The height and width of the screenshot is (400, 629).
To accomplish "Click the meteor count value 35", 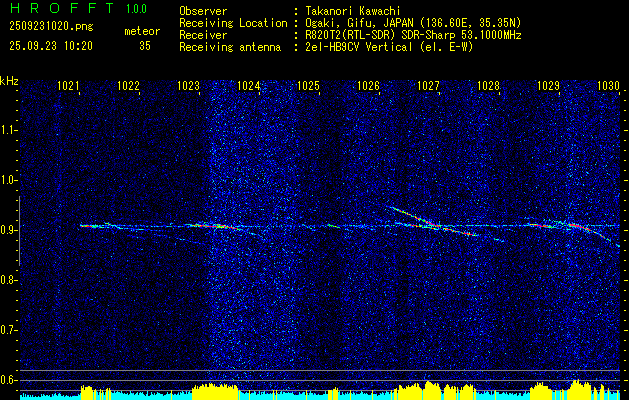I will [x=145, y=46].
